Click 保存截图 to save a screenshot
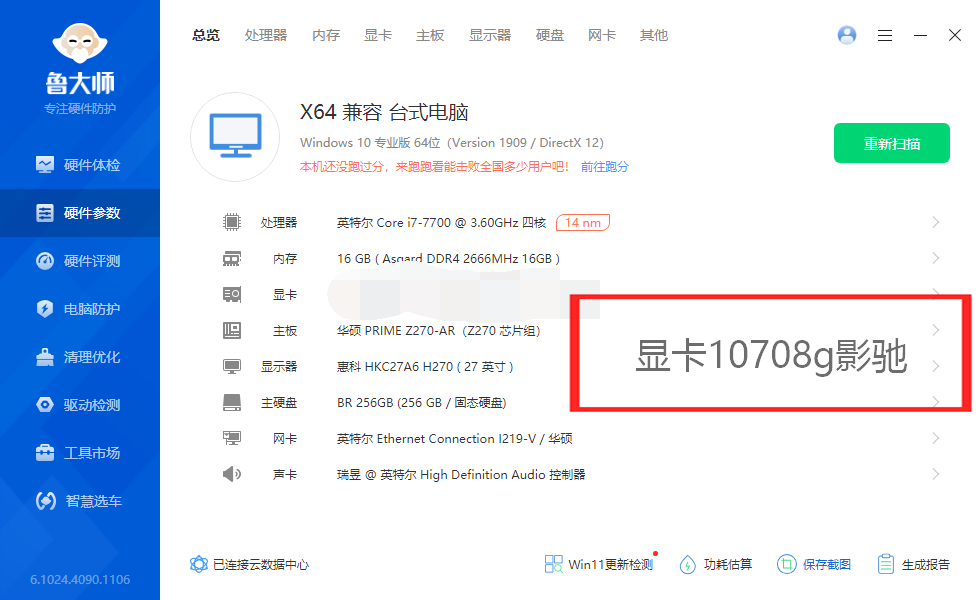 click(x=814, y=564)
